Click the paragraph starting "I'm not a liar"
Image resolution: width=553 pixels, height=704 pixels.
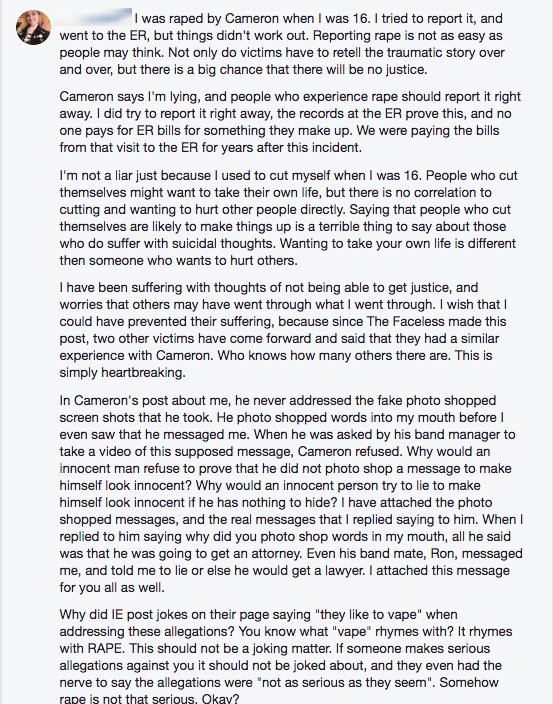289,218
